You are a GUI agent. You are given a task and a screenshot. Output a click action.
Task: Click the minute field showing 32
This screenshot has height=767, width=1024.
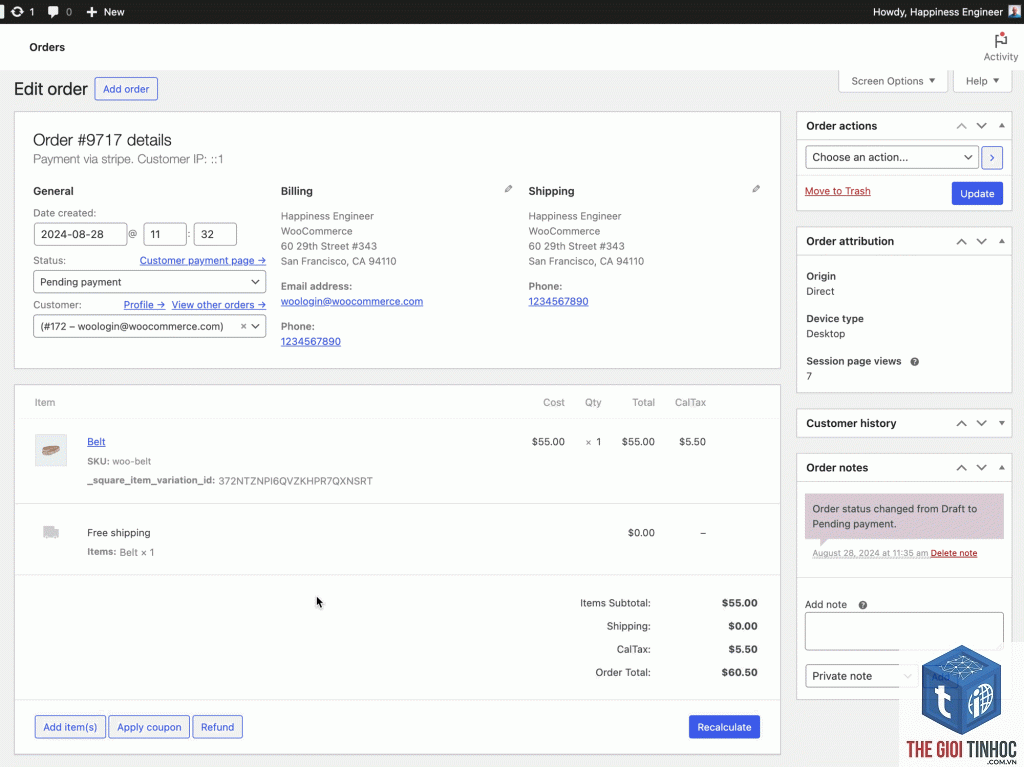click(215, 234)
